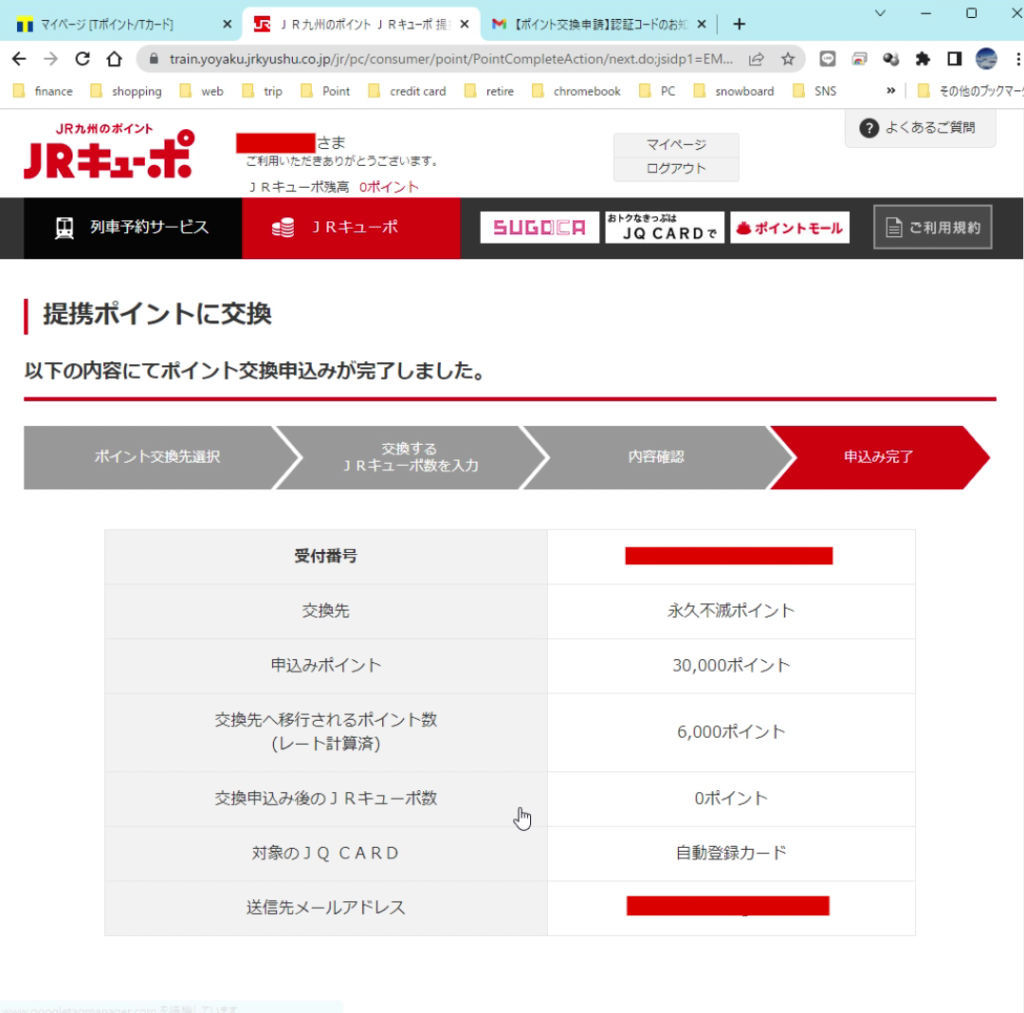Open the SUGOCA banner link
The image size is (1024, 1013).
tap(539, 227)
